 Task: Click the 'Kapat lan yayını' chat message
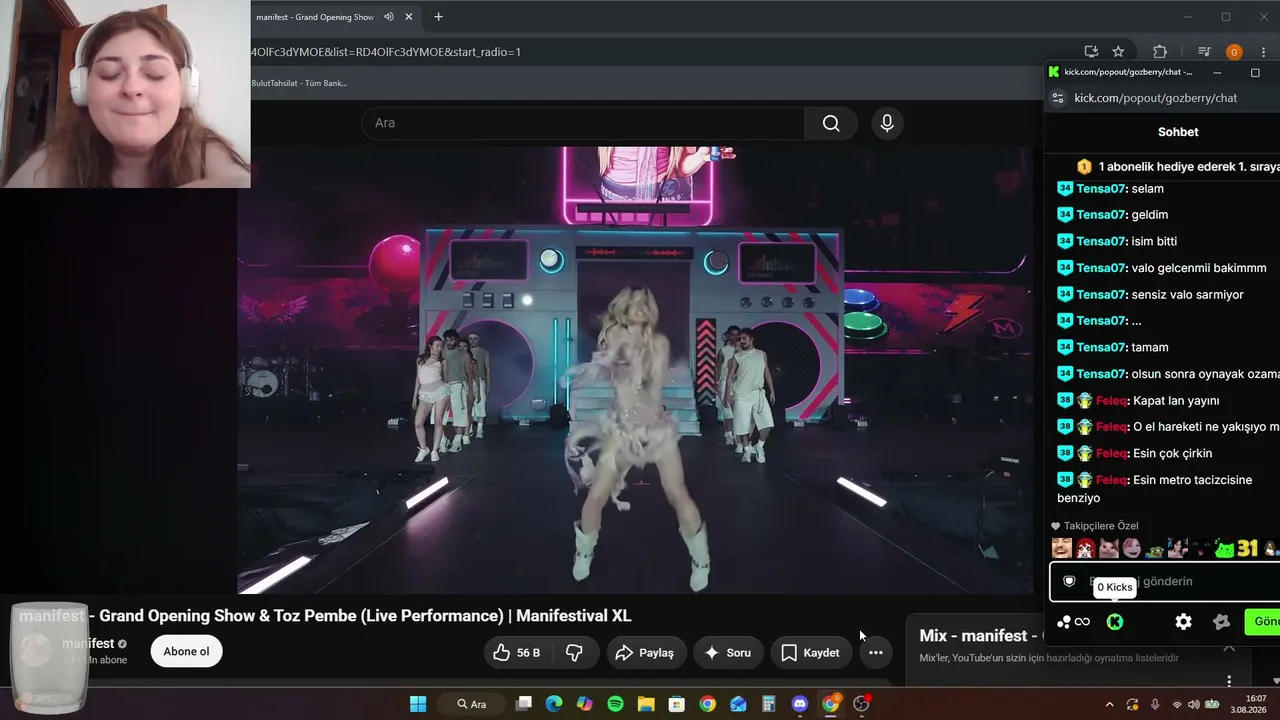pyautogui.click(x=1176, y=401)
